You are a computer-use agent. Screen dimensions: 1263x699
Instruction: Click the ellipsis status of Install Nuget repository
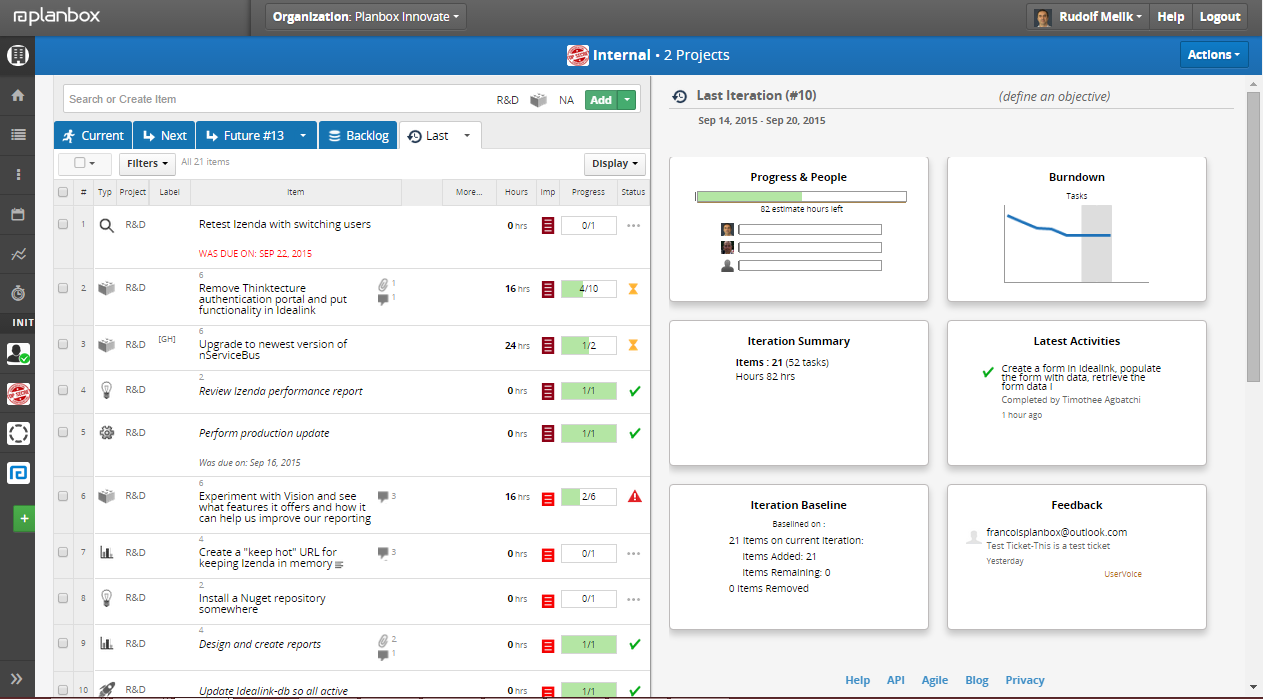click(x=633, y=599)
